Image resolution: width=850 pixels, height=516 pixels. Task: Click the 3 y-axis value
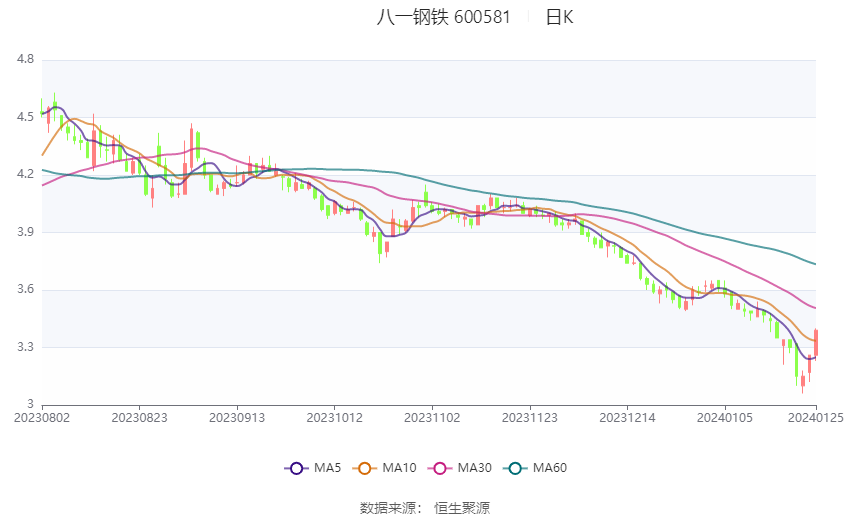(x=30, y=404)
